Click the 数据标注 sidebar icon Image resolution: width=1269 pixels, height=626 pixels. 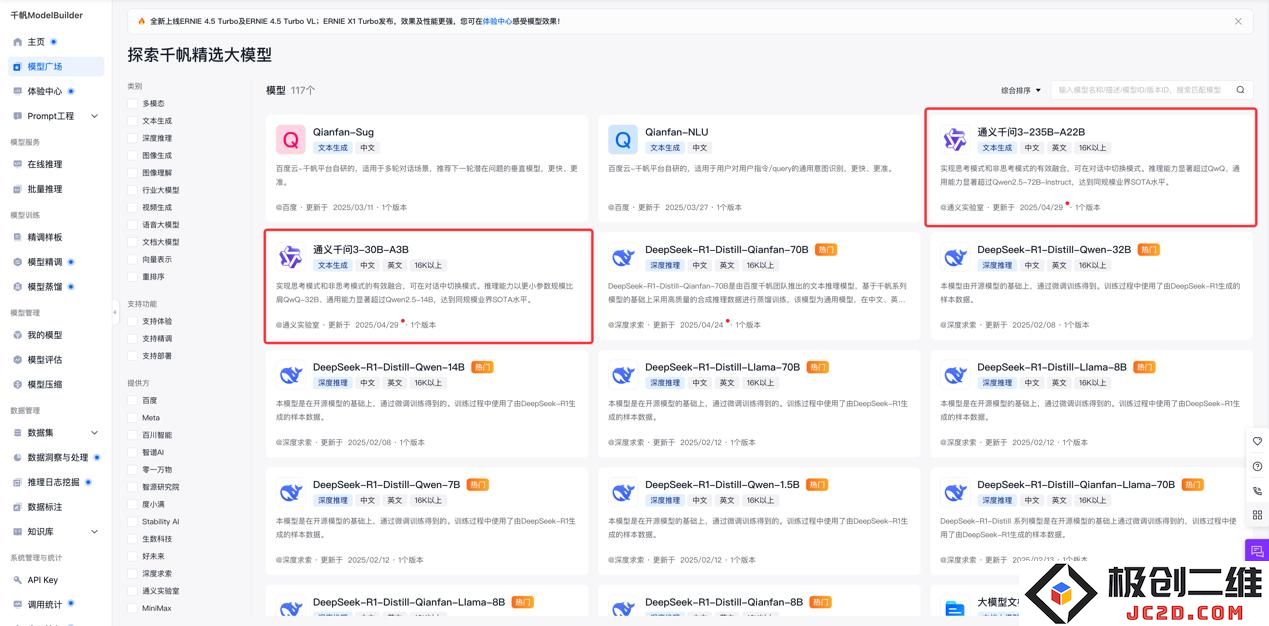coord(17,506)
